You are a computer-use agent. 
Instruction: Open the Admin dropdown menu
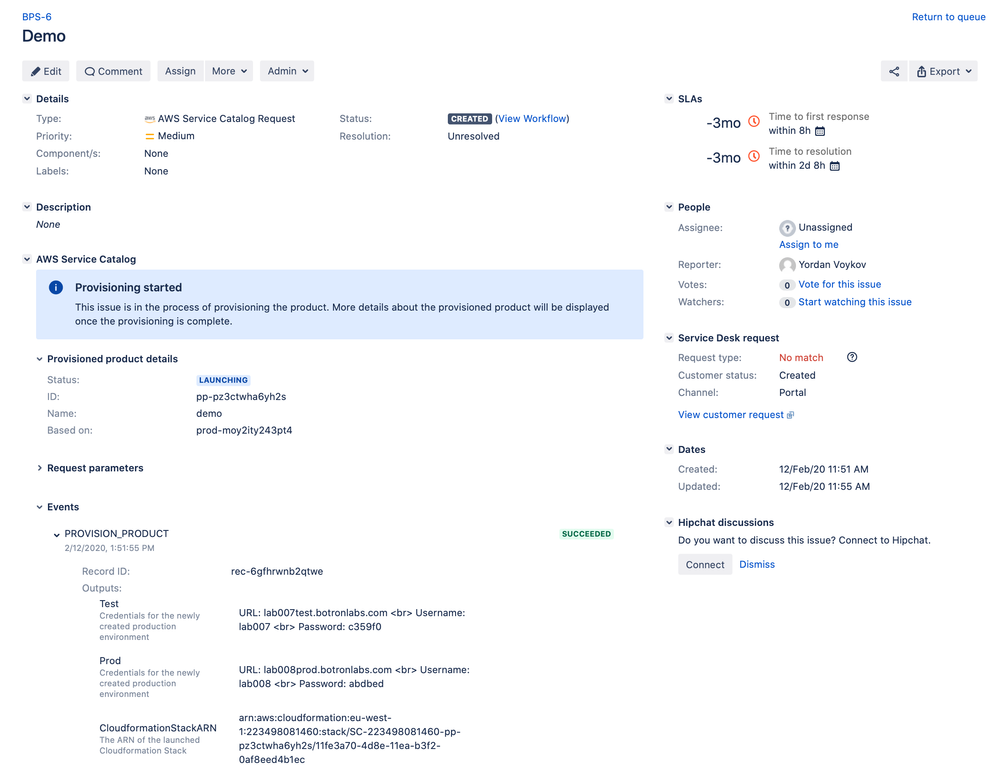286,71
